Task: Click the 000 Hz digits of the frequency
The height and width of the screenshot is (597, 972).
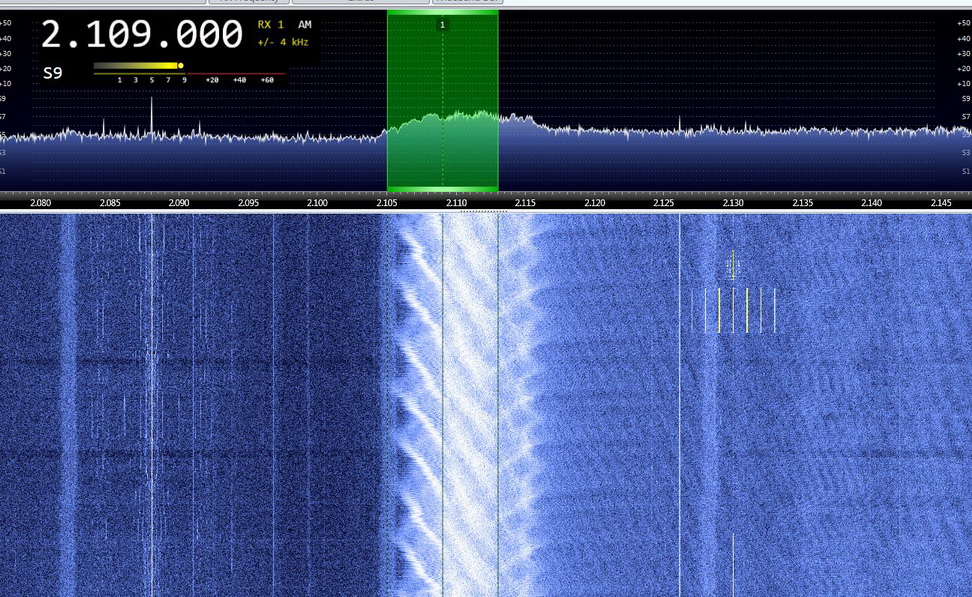Action: pos(210,34)
